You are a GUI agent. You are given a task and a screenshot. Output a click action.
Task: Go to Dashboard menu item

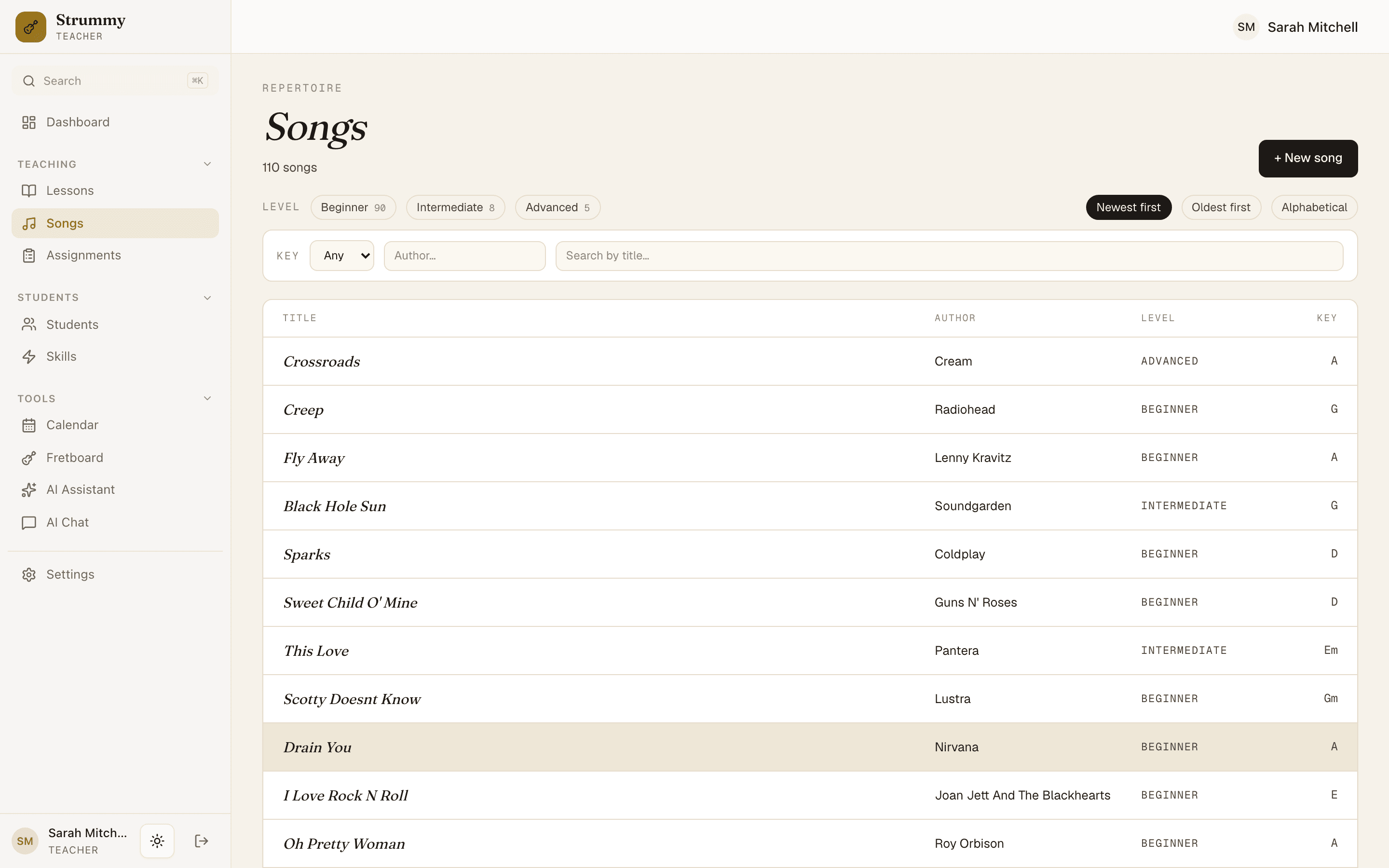click(x=115, y=122)
